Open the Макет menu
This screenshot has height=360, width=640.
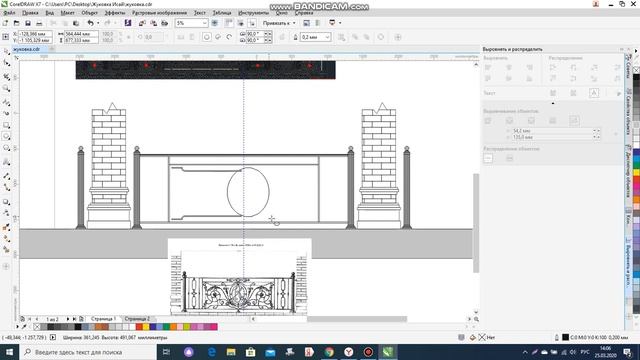[x=67, y=13]
